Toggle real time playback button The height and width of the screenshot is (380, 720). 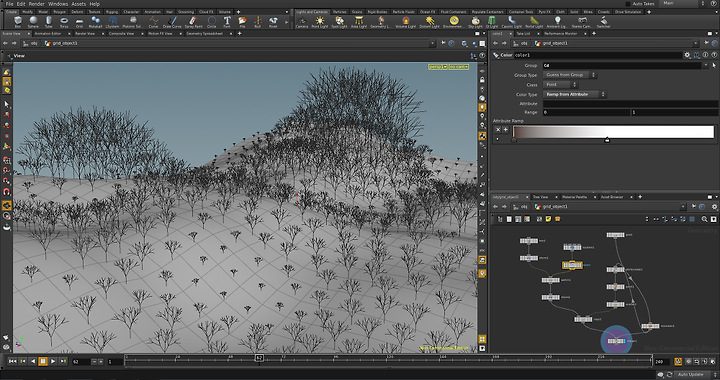(678, 362)
